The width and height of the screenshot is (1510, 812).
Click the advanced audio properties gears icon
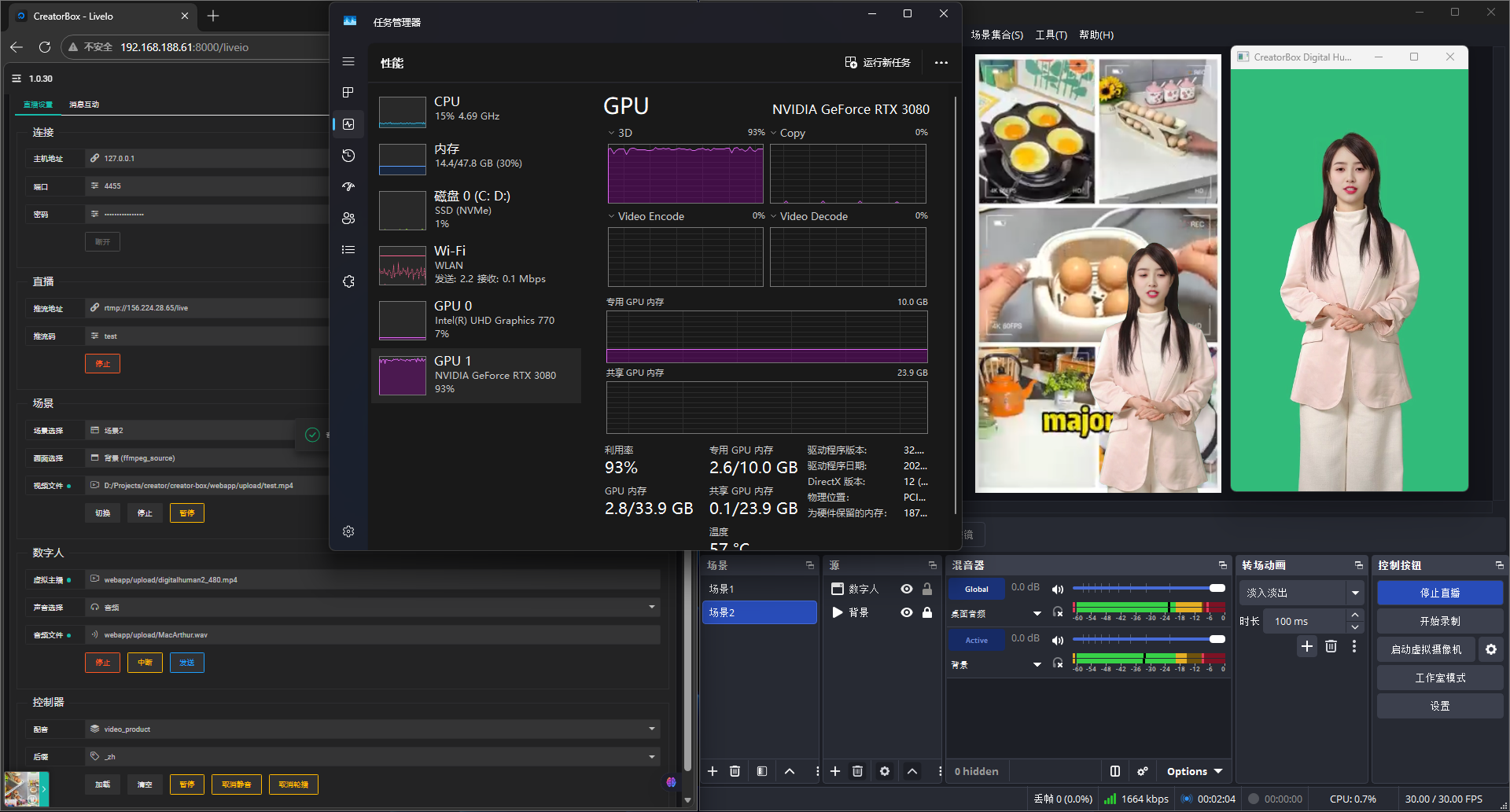click(1143, 771)
